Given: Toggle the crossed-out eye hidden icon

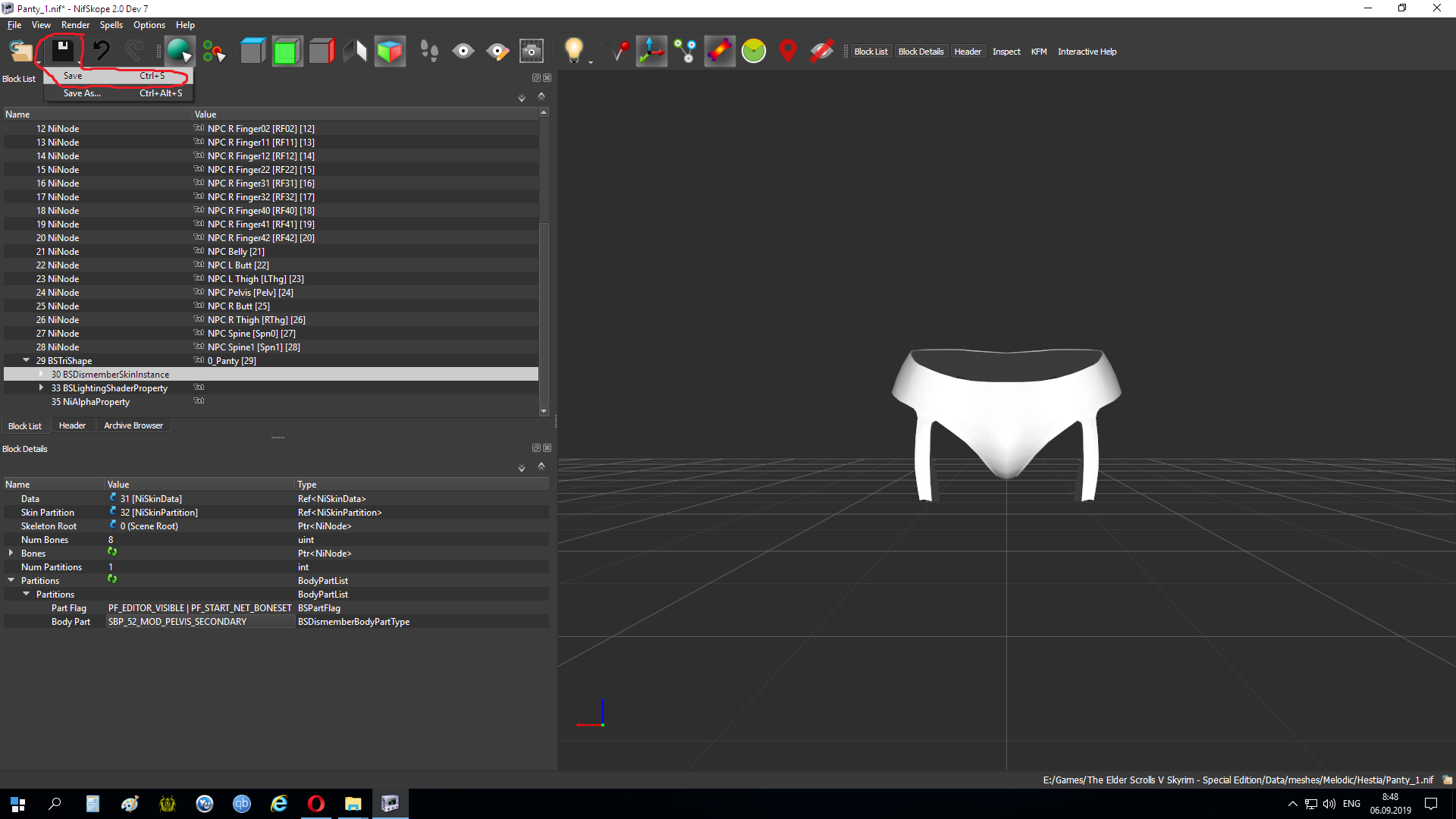Looking at the screenshot, I should (x=822, y=51).
